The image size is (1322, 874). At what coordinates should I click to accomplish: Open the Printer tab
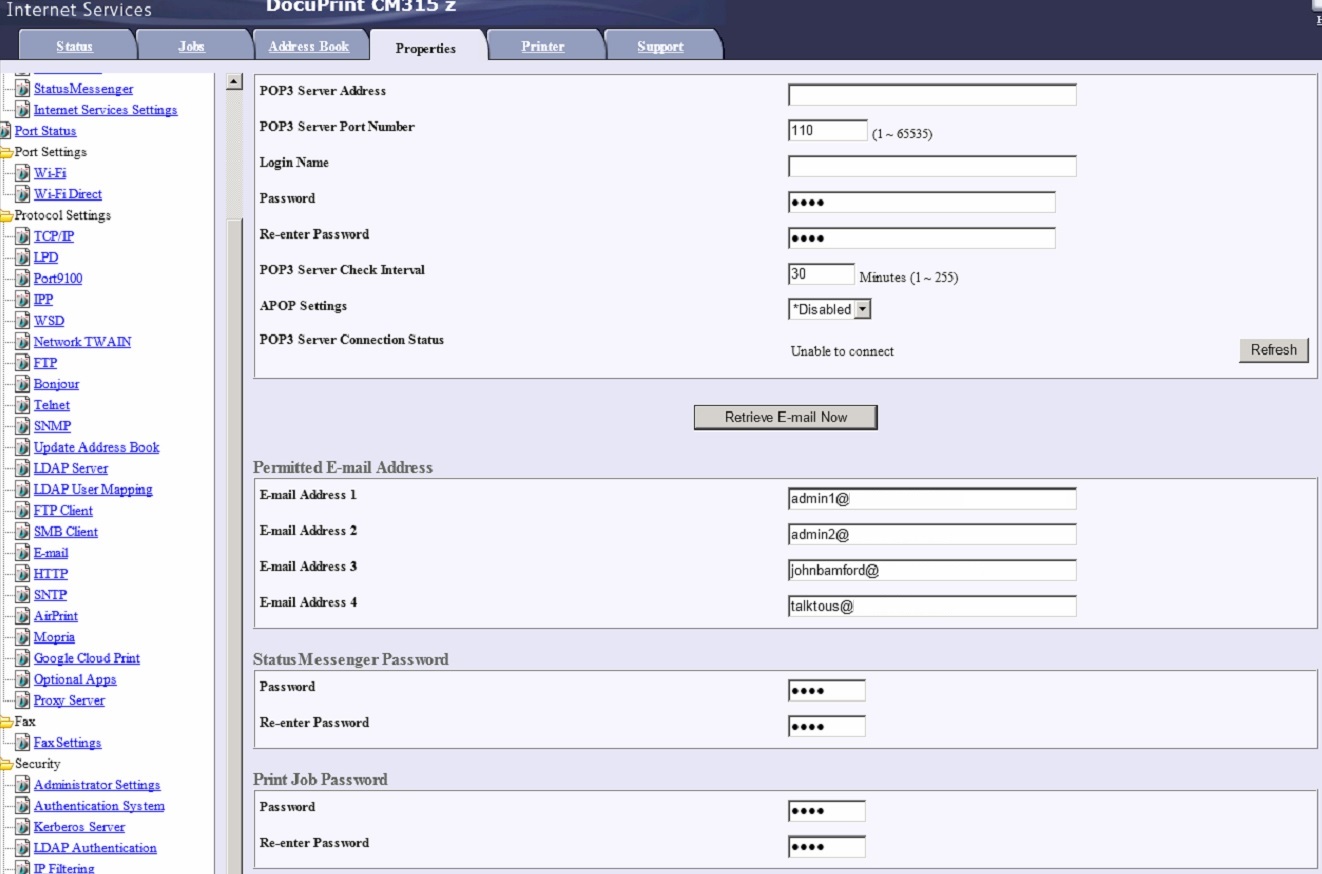click(543, 46)
